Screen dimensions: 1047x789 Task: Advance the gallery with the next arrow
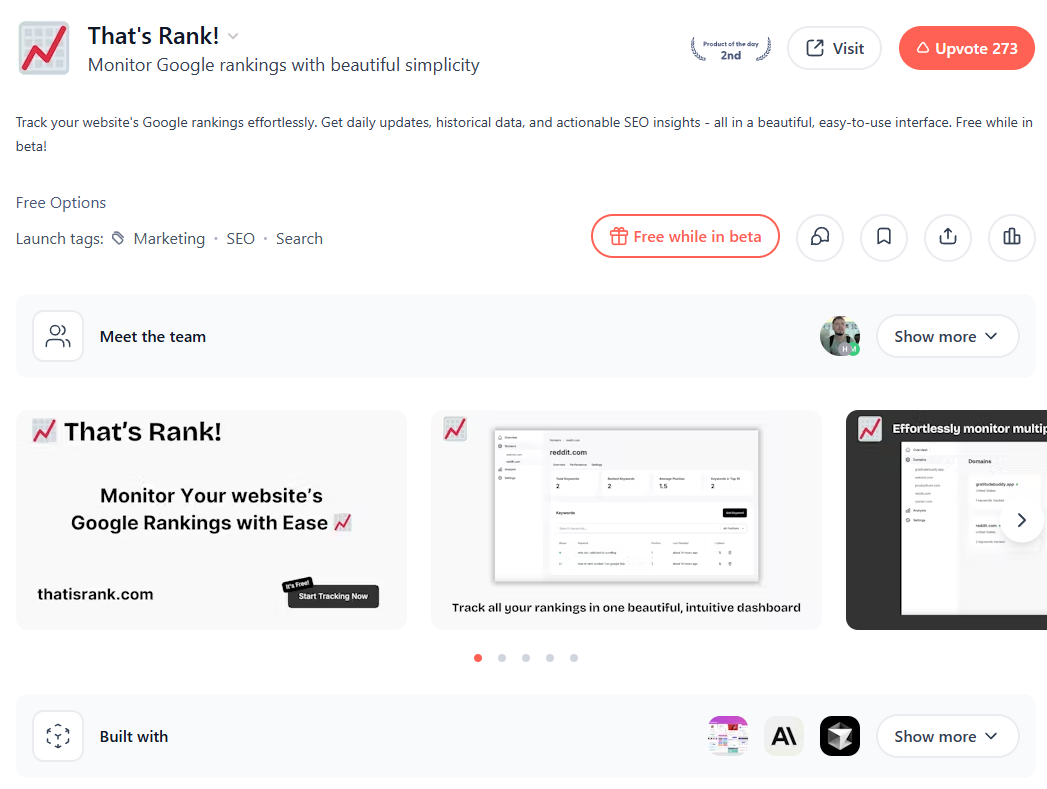tap(1021, 521)
